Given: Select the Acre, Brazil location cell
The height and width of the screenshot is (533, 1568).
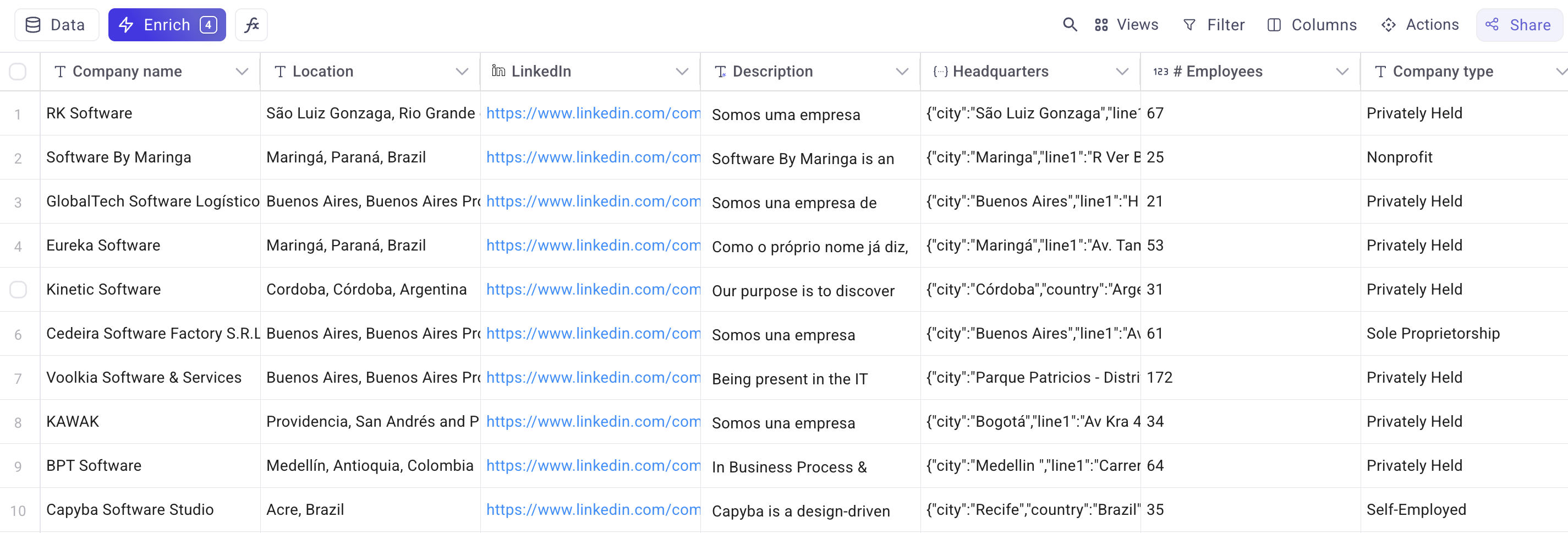Looking at the screenshot, I should tap(370, 510).
